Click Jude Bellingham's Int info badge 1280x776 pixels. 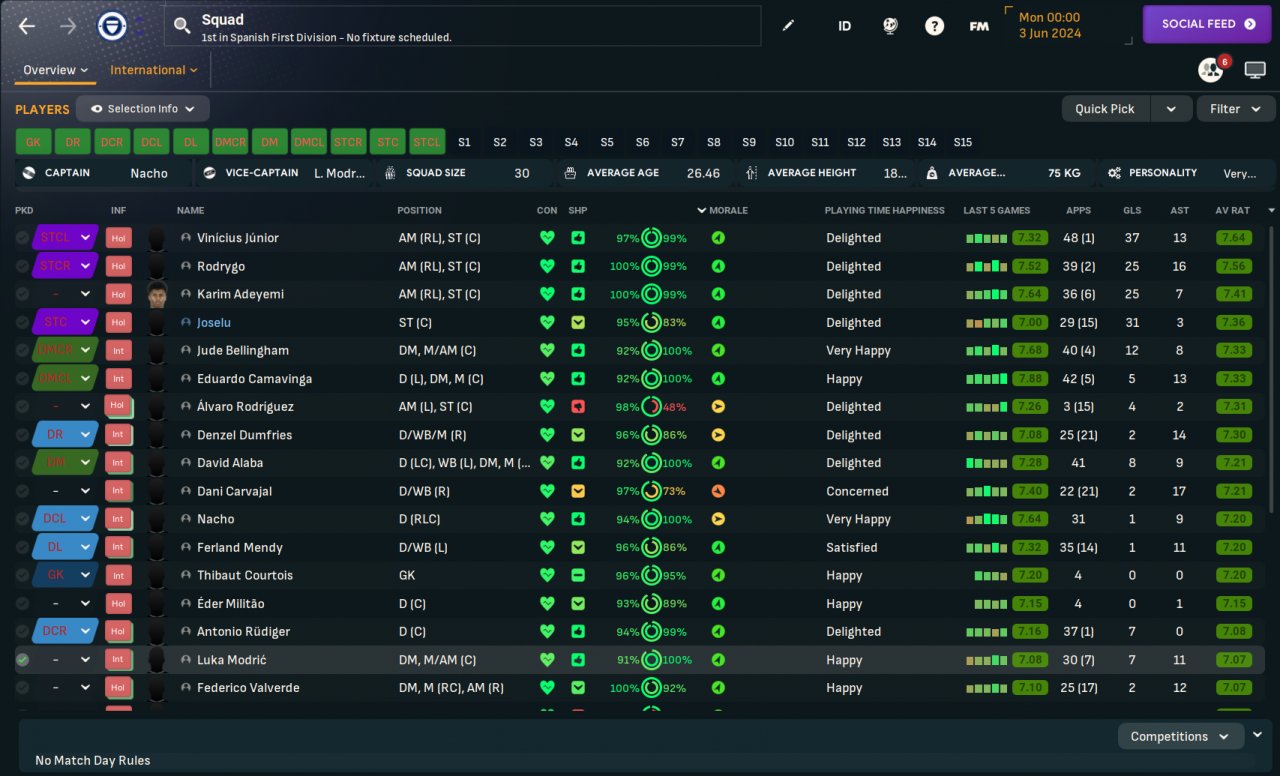coord(118,351)
